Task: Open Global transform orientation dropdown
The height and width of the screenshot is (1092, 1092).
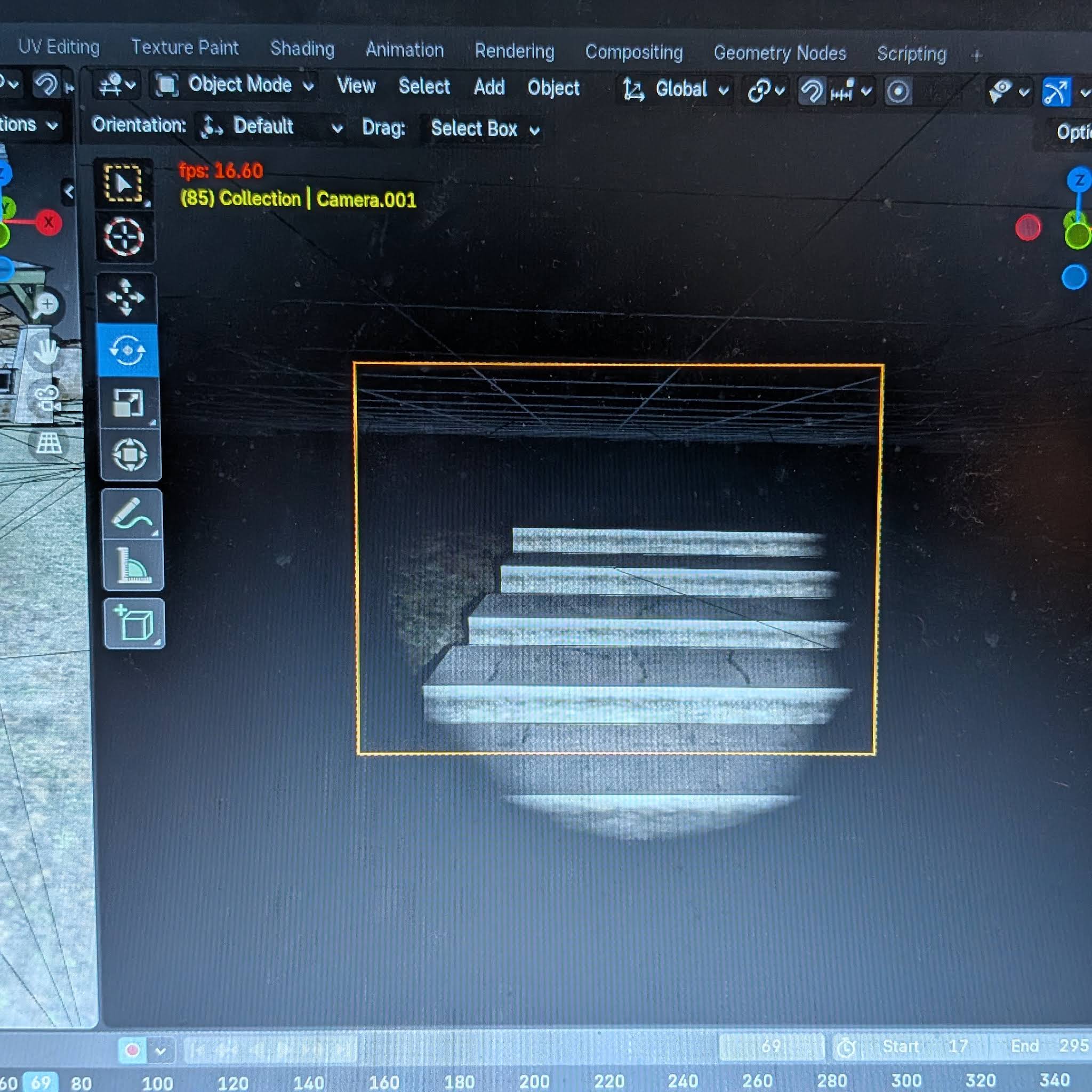Action: coord(675,89)
